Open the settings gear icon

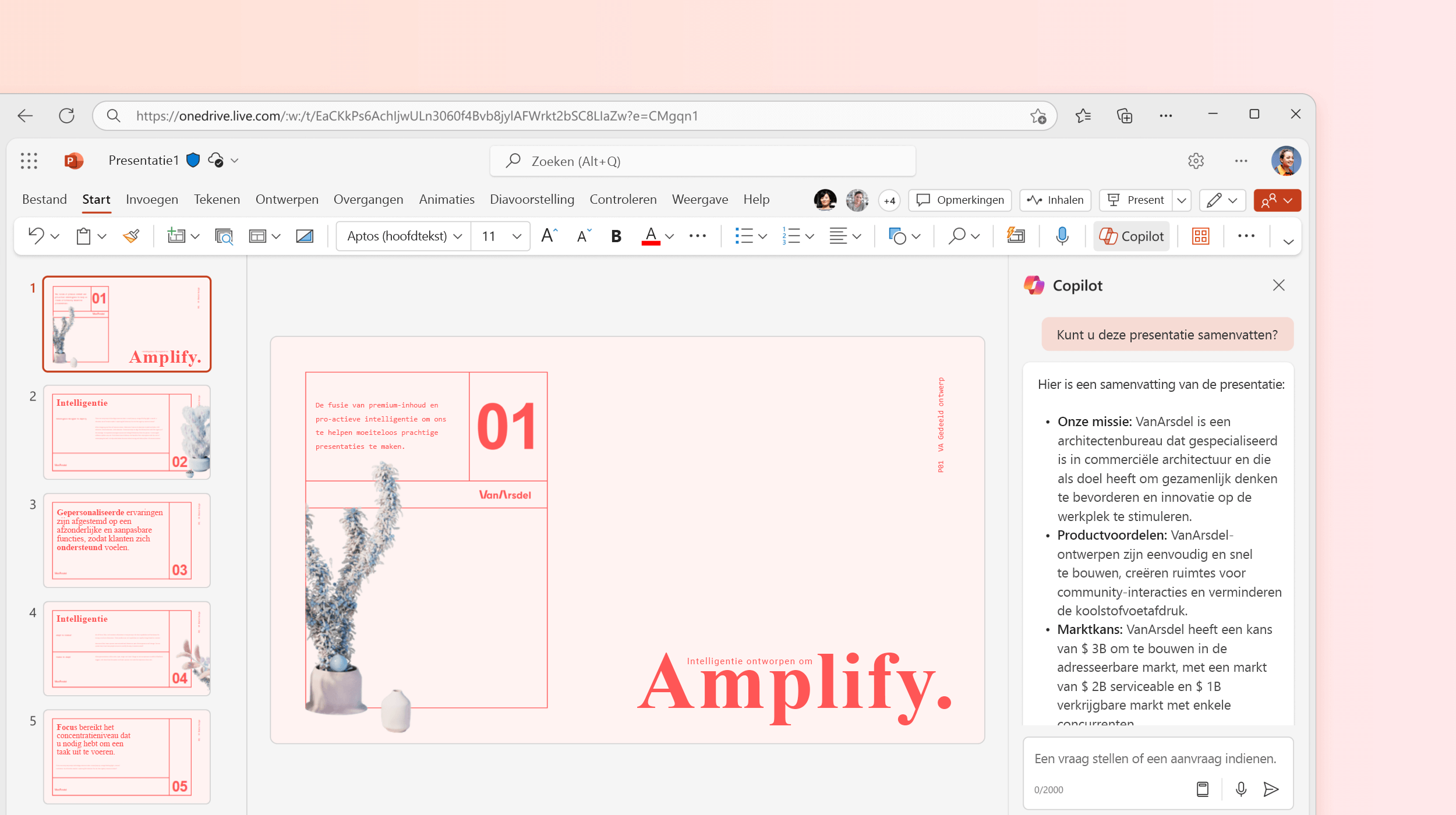coord(1196,161)
